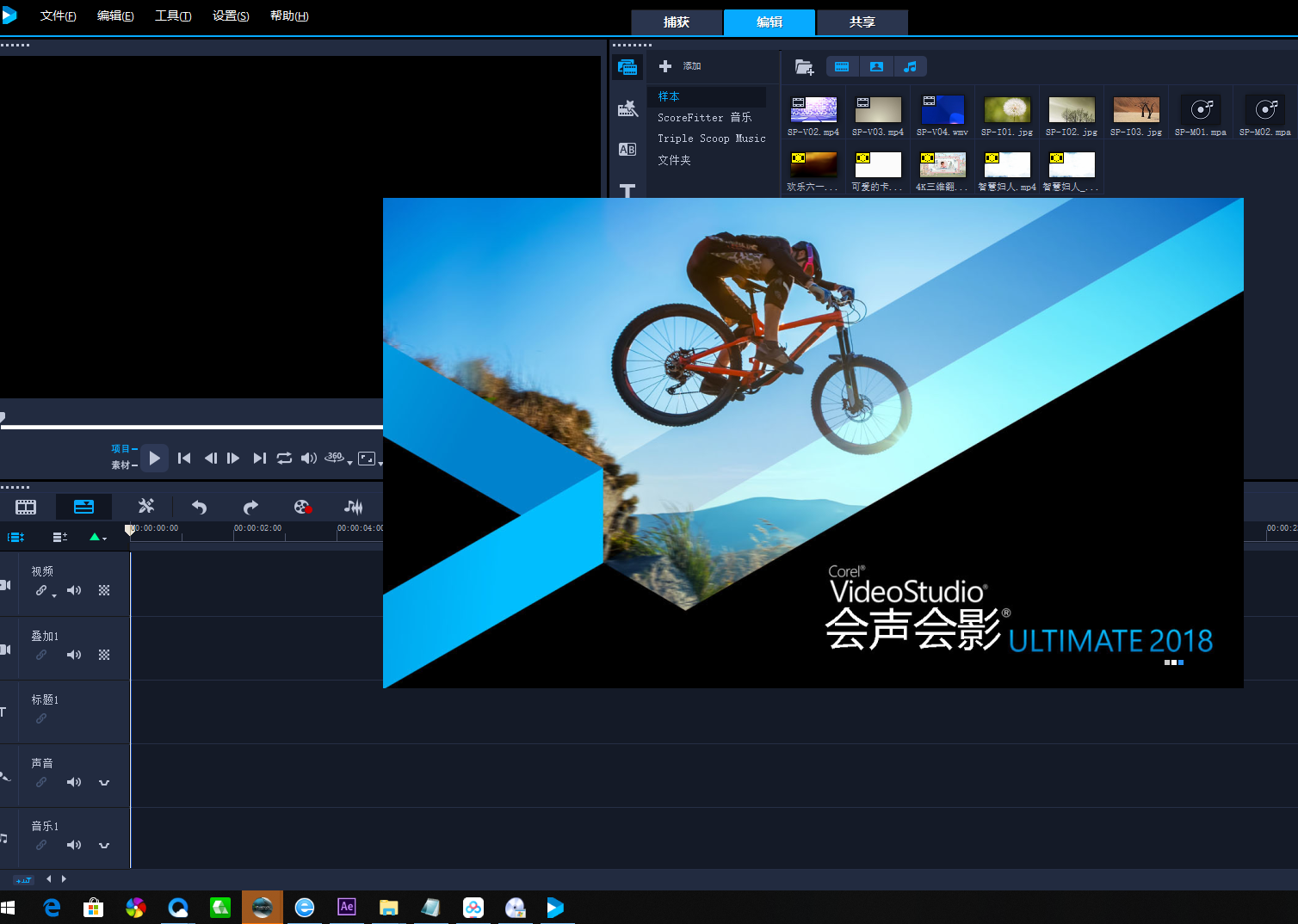Expand the 音乐1 track chevron

click(104, 846)
